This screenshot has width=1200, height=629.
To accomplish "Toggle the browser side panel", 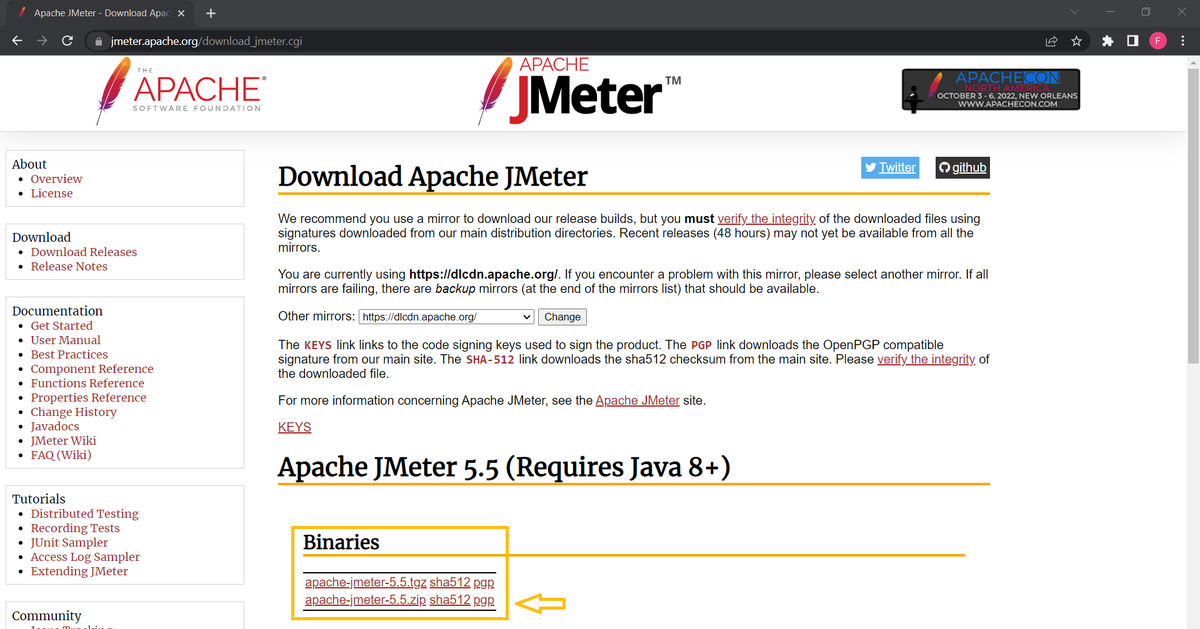I will coord(1132,42).
